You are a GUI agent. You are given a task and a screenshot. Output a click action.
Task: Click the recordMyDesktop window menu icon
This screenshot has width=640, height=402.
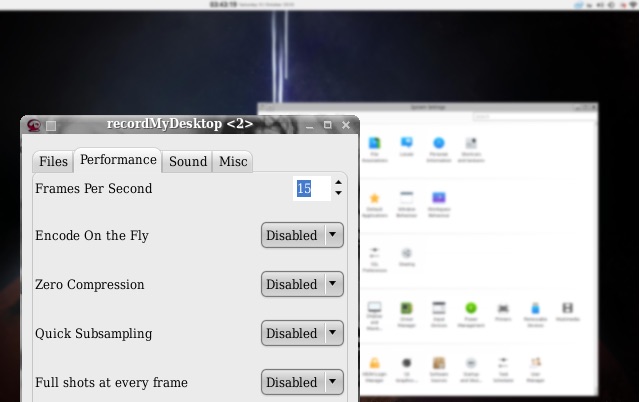point(34,125)
